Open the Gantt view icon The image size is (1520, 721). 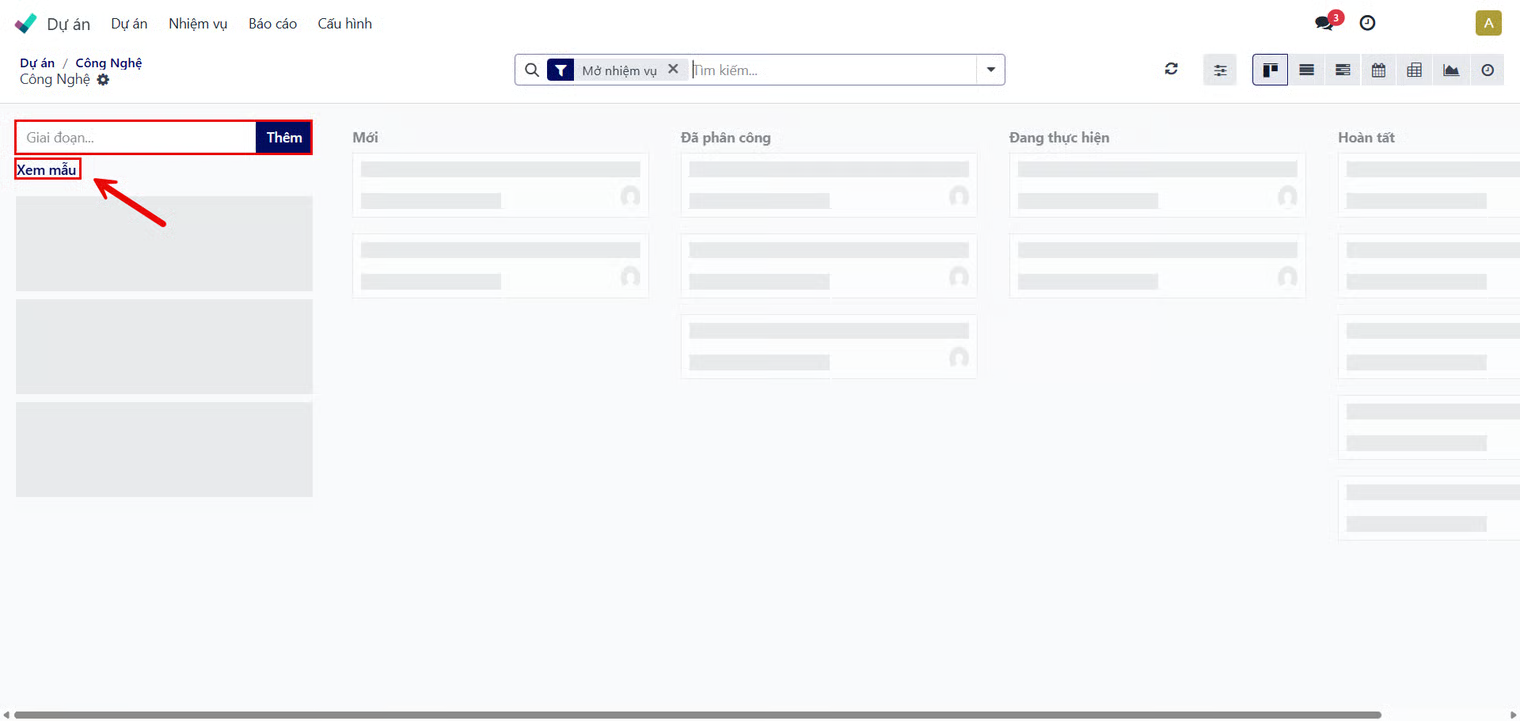pos(1342,70)
